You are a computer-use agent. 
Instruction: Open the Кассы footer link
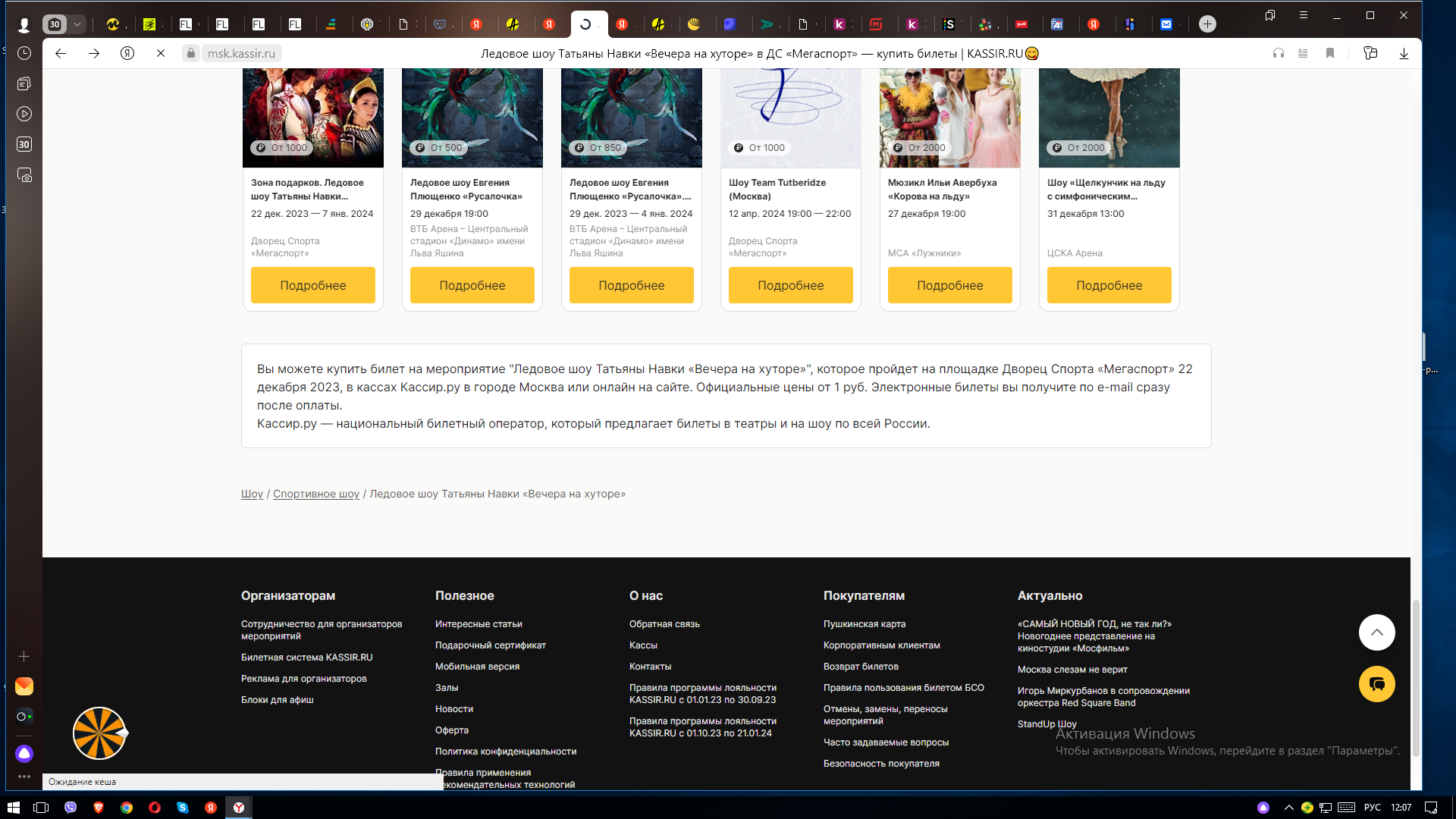[x=643, y=645]
